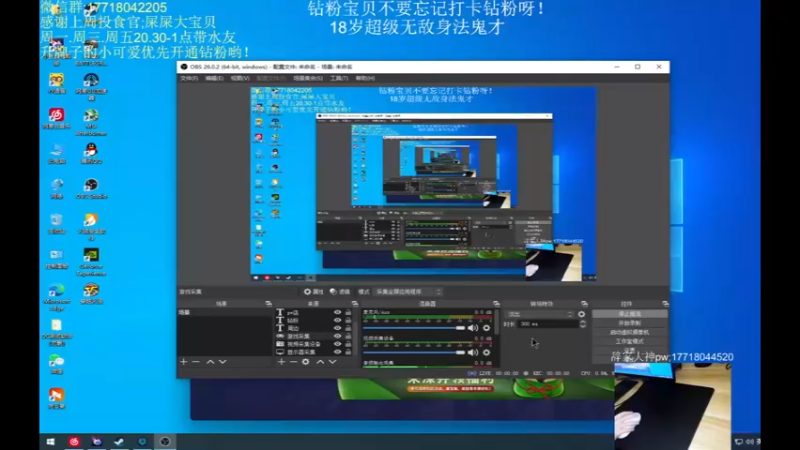Open capture mode dropdown in source toolbar

408,292
